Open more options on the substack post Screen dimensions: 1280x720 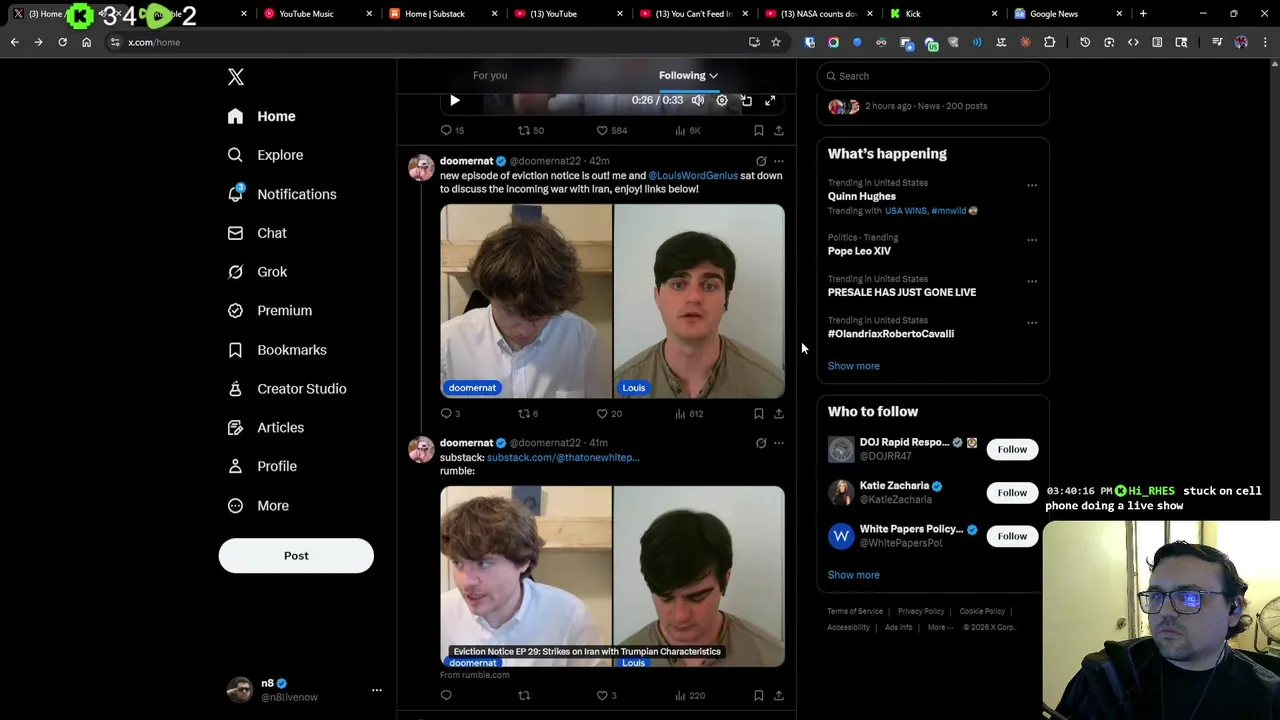coord(779,443)
